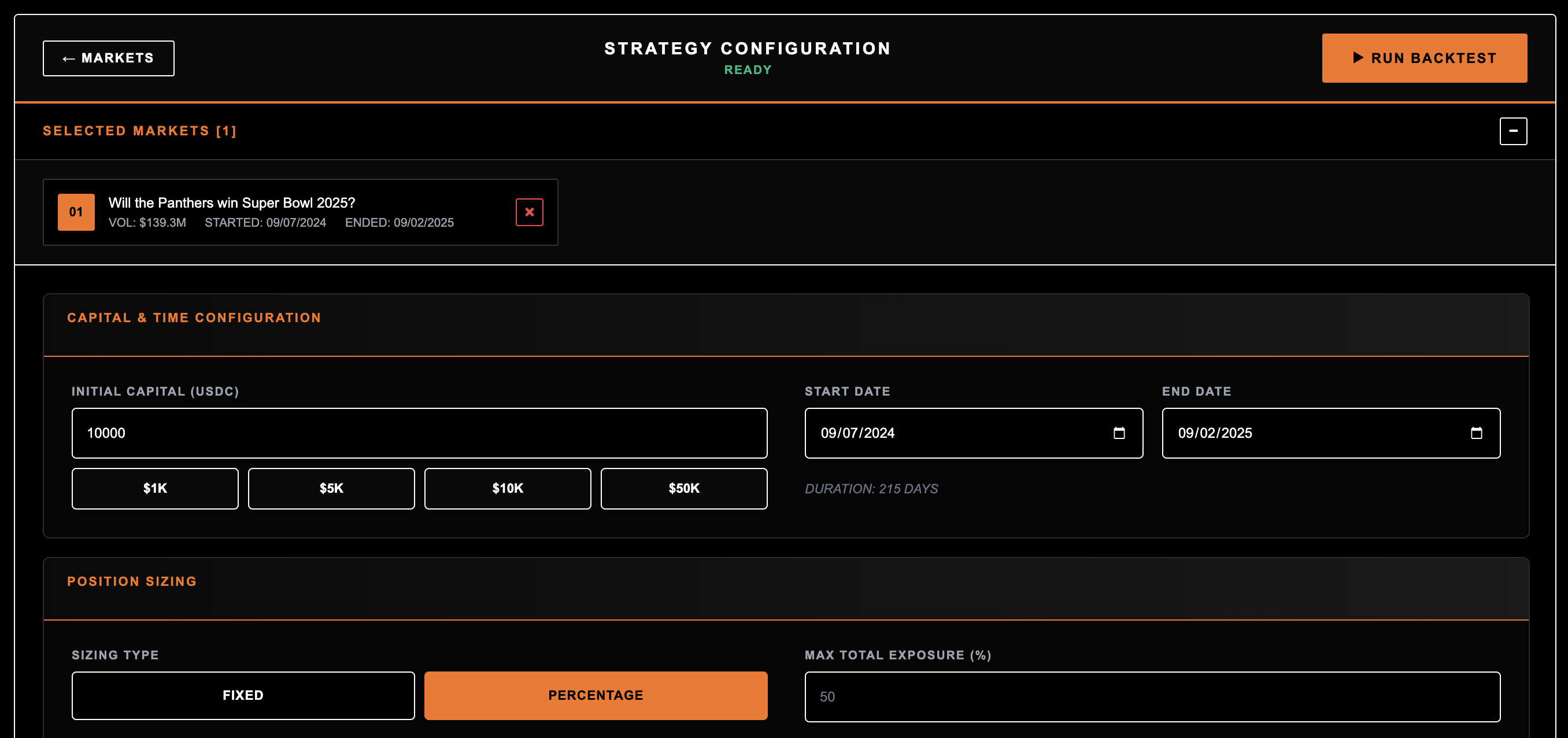Image resolution: width=1568 pixels, height=738 pixels.
Task: Open the start date calendar picker
Action: (x=1120, y=433)
